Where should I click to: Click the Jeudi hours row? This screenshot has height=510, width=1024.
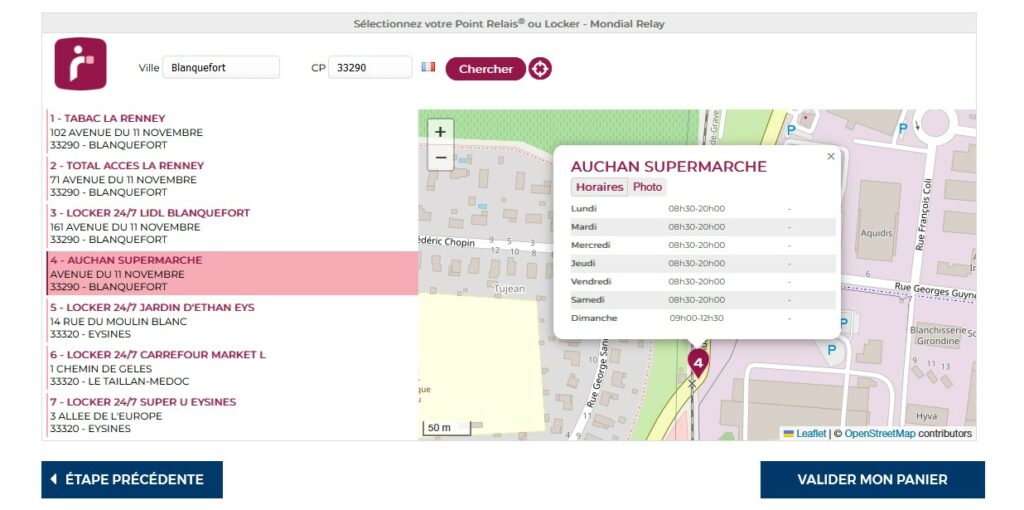(x=703, y=264)
